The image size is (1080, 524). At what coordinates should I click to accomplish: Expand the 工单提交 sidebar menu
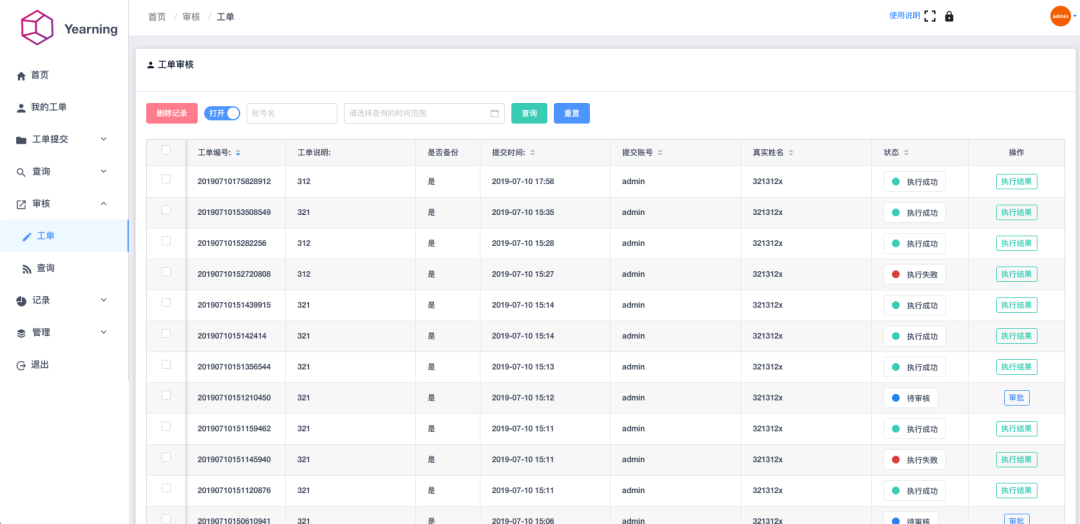(x=64, y=139)
